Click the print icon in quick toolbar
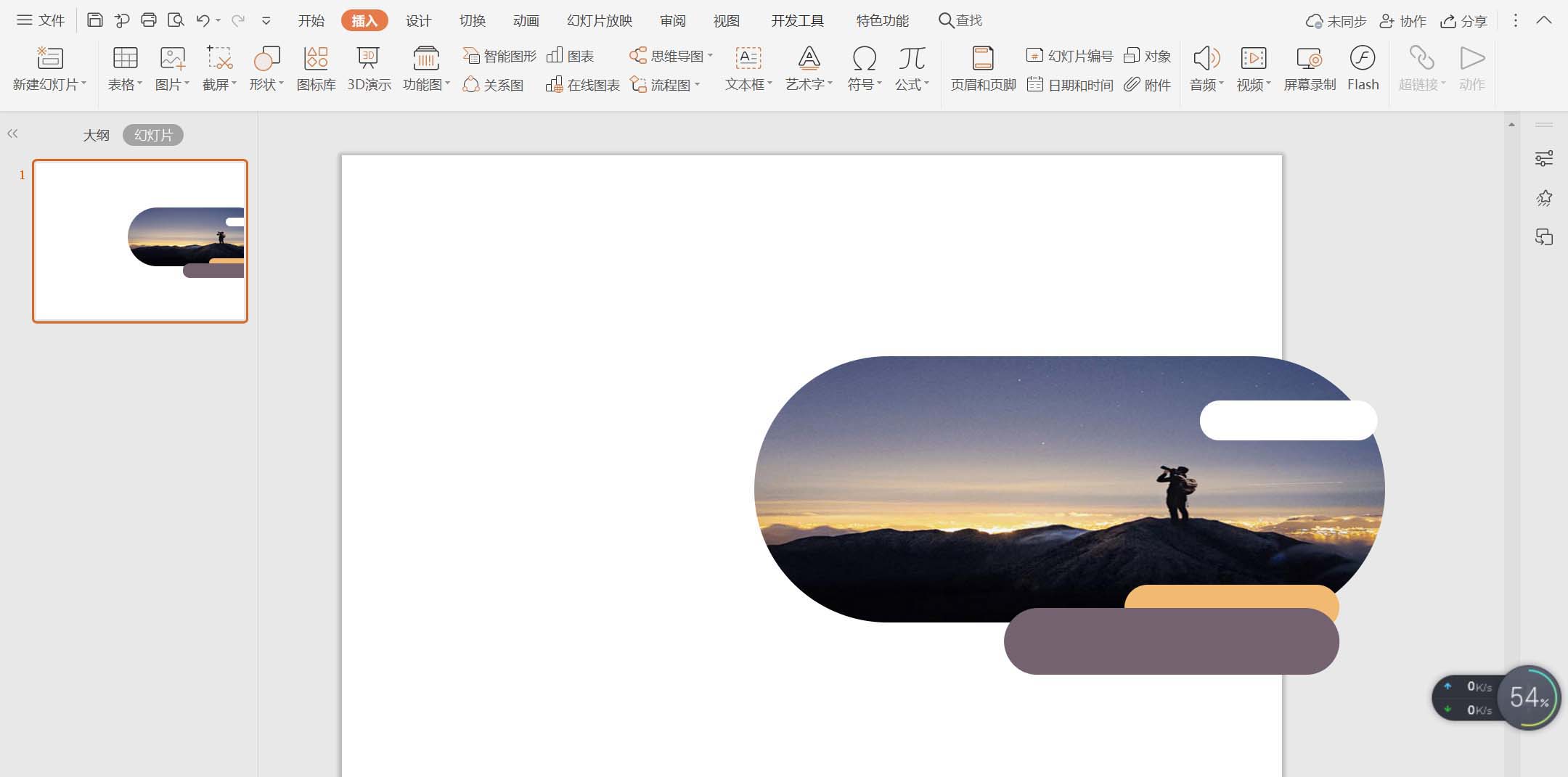This screenshot has width=1568, height=777. pyautogui.click(x=149, y=20)
